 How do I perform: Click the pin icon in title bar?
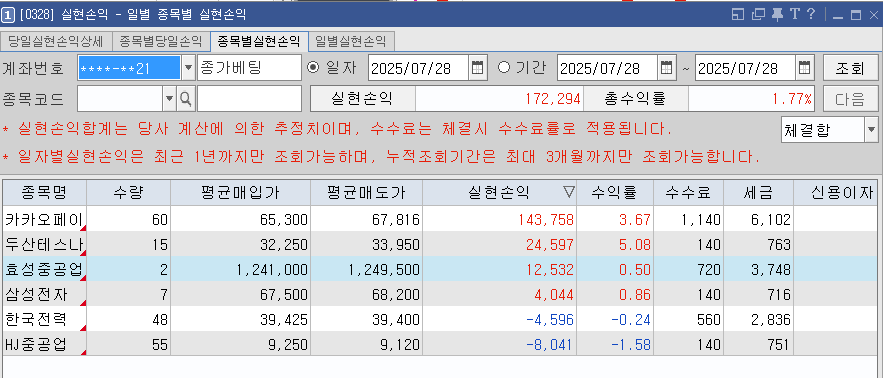click(777, 15)
